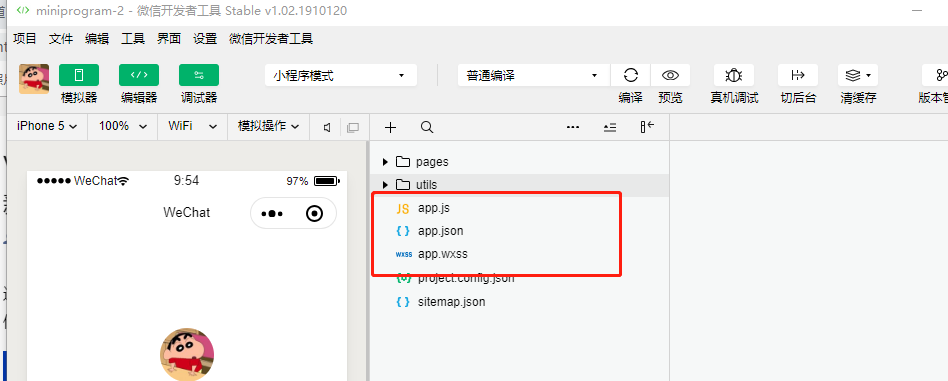
Task: Click the braces icon beside sitemap.json
Action: click(403, 301)
